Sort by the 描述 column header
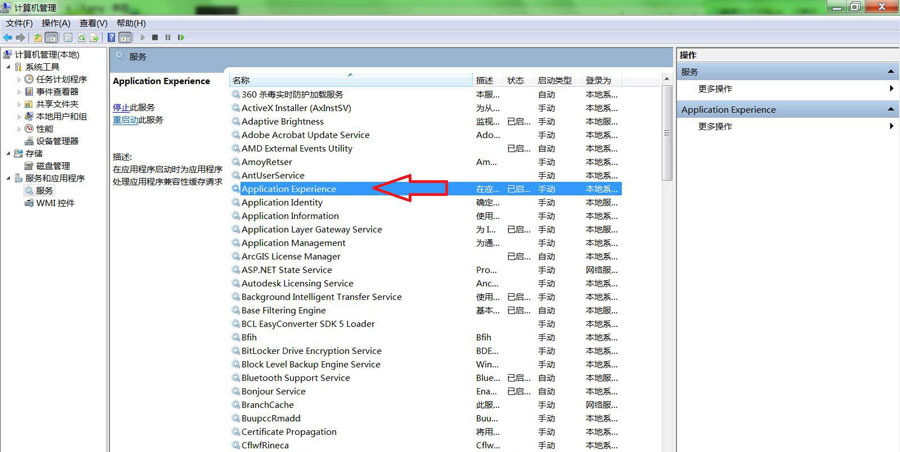Screen dimensions: 900x452 coord(488,80)
